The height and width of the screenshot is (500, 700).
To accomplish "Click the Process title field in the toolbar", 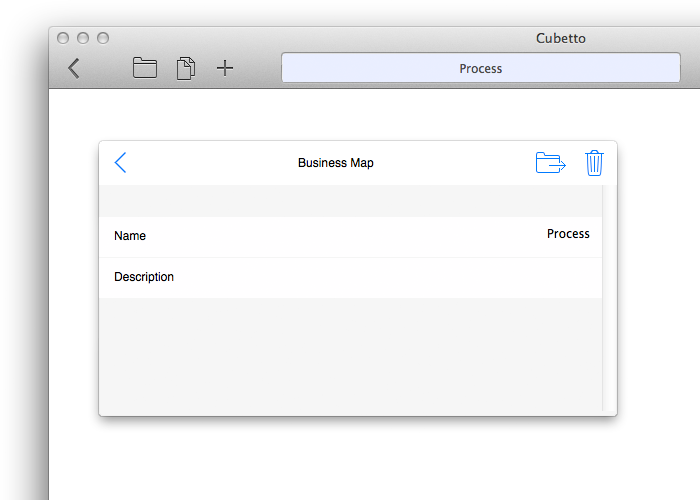I will tap(481, 68).
